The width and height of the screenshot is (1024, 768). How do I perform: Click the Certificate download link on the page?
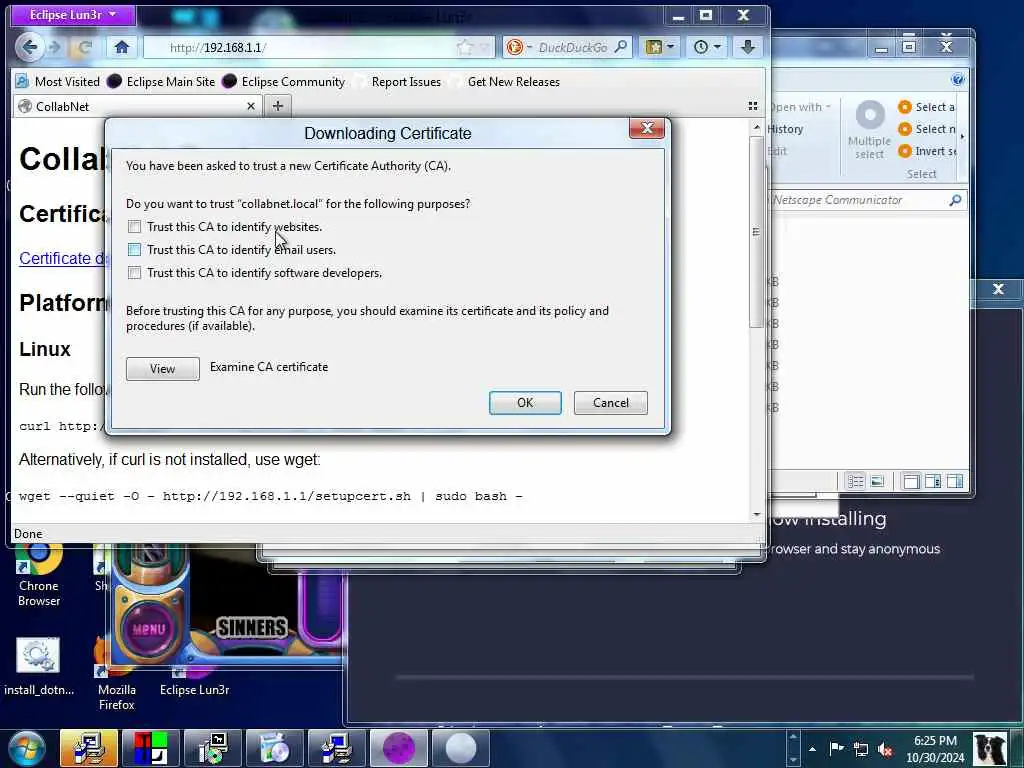click(63, 259)
